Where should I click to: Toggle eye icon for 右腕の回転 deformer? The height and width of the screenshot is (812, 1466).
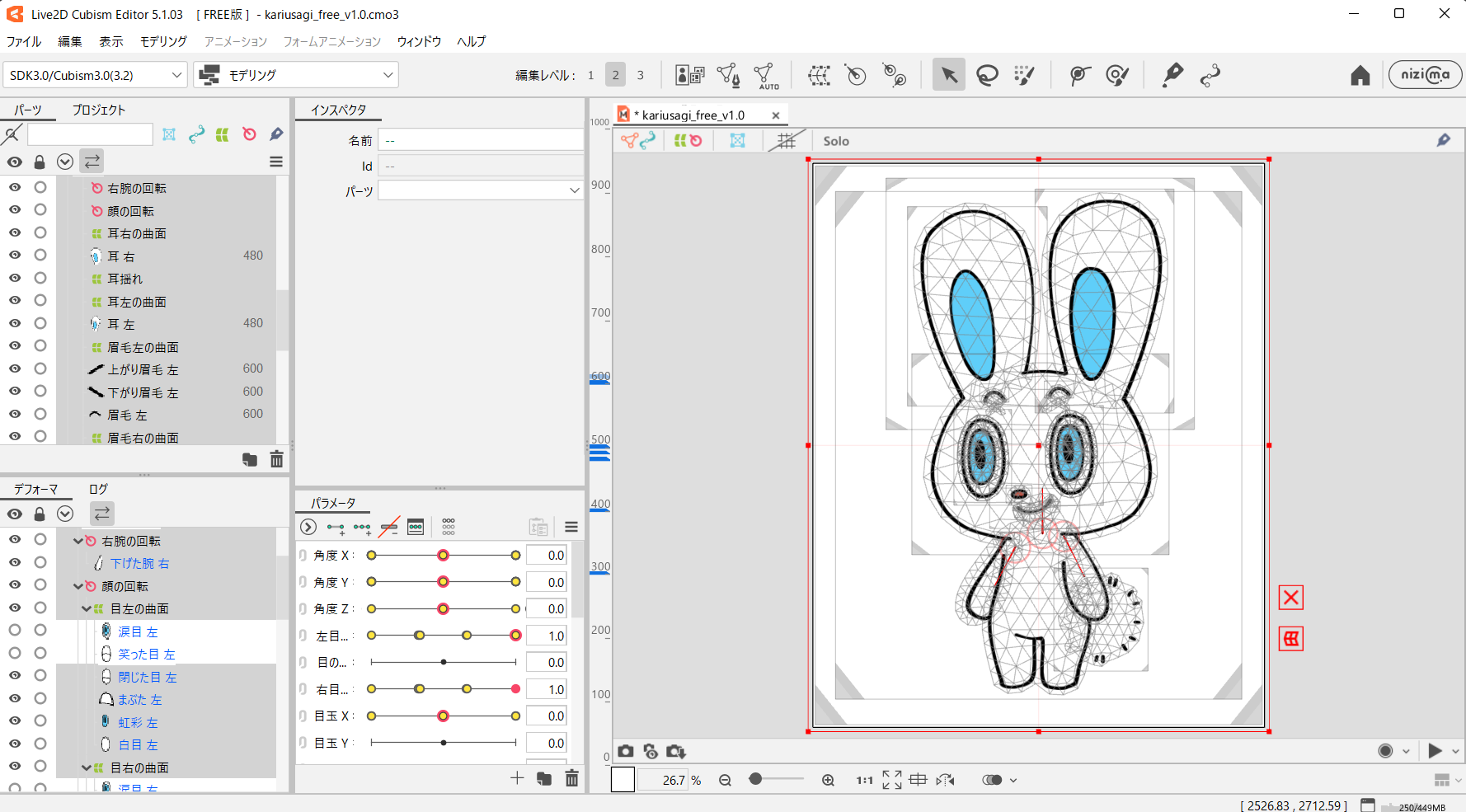15,540
